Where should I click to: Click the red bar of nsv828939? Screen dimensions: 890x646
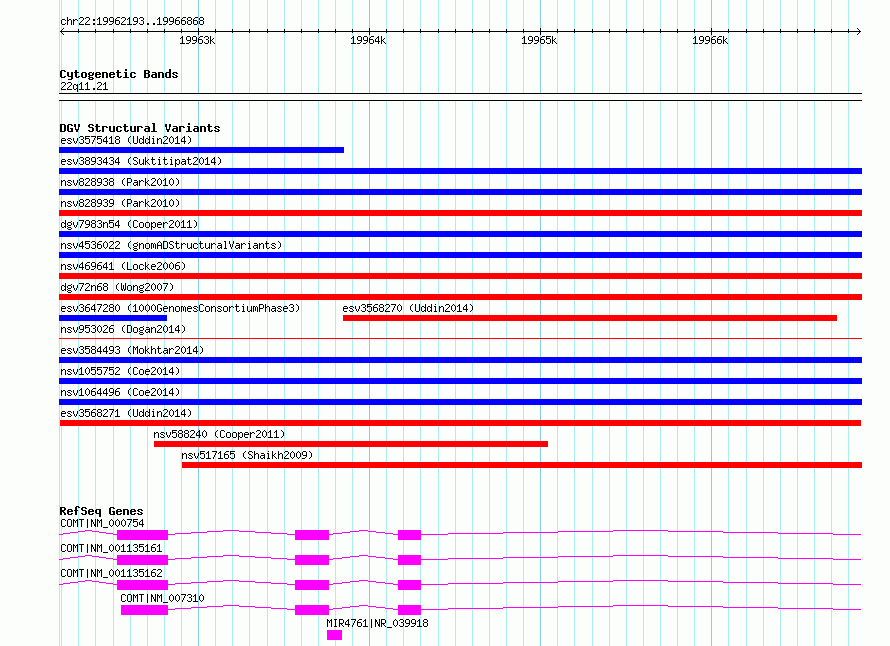click(460, 213)
